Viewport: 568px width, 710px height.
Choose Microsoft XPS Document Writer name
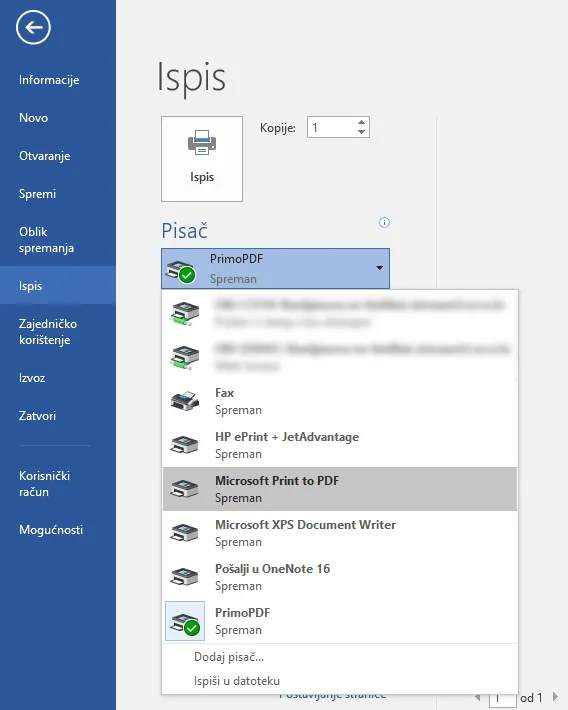(x=306, y=524)
